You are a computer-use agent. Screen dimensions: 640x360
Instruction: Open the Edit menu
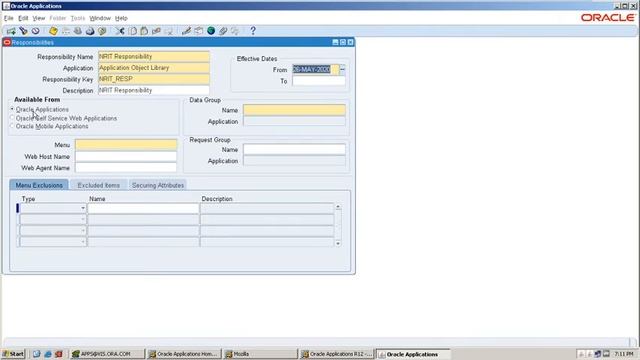tap(23, 18)
